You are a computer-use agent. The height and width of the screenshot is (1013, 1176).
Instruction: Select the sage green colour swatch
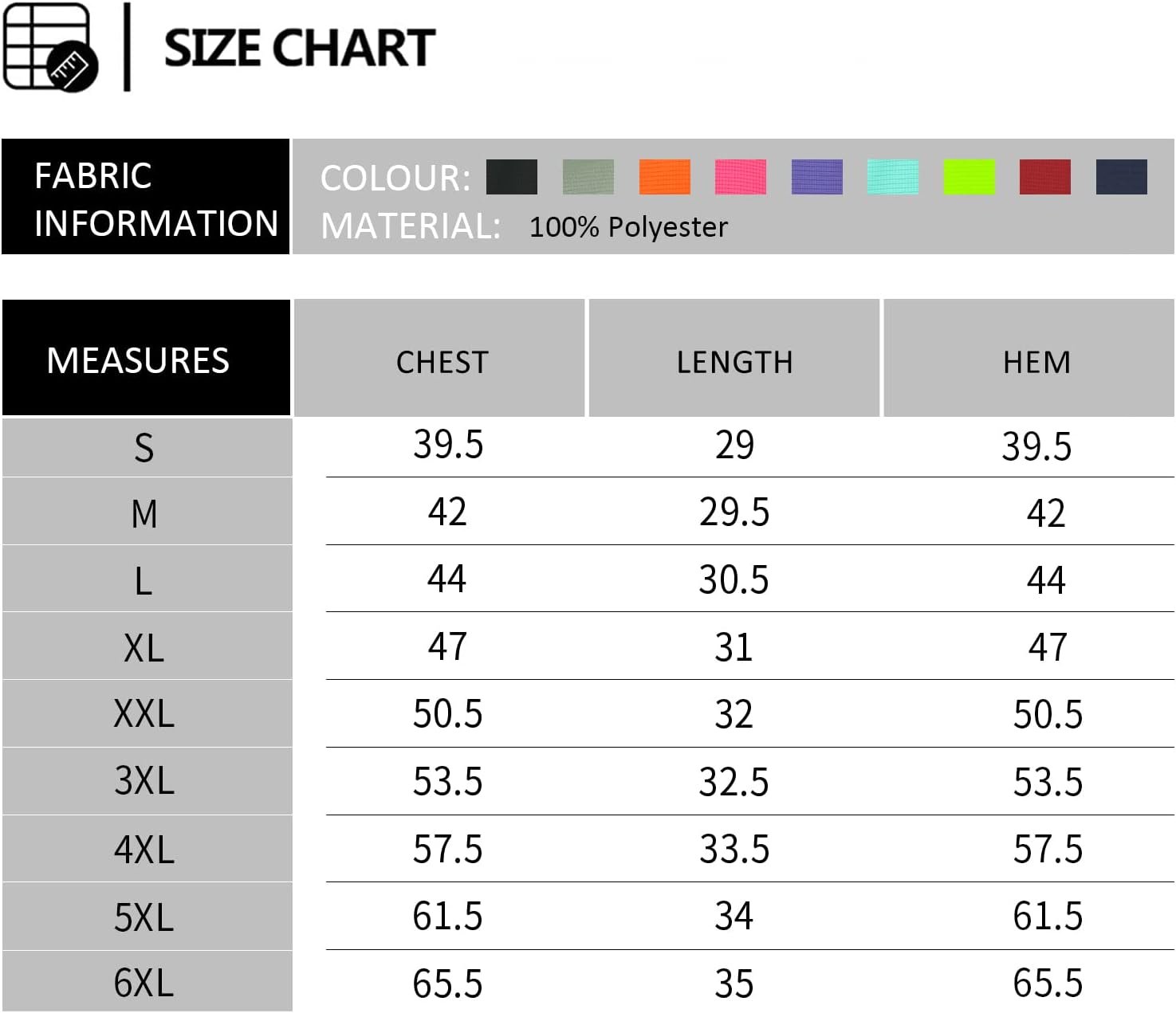tap(588, 177)
